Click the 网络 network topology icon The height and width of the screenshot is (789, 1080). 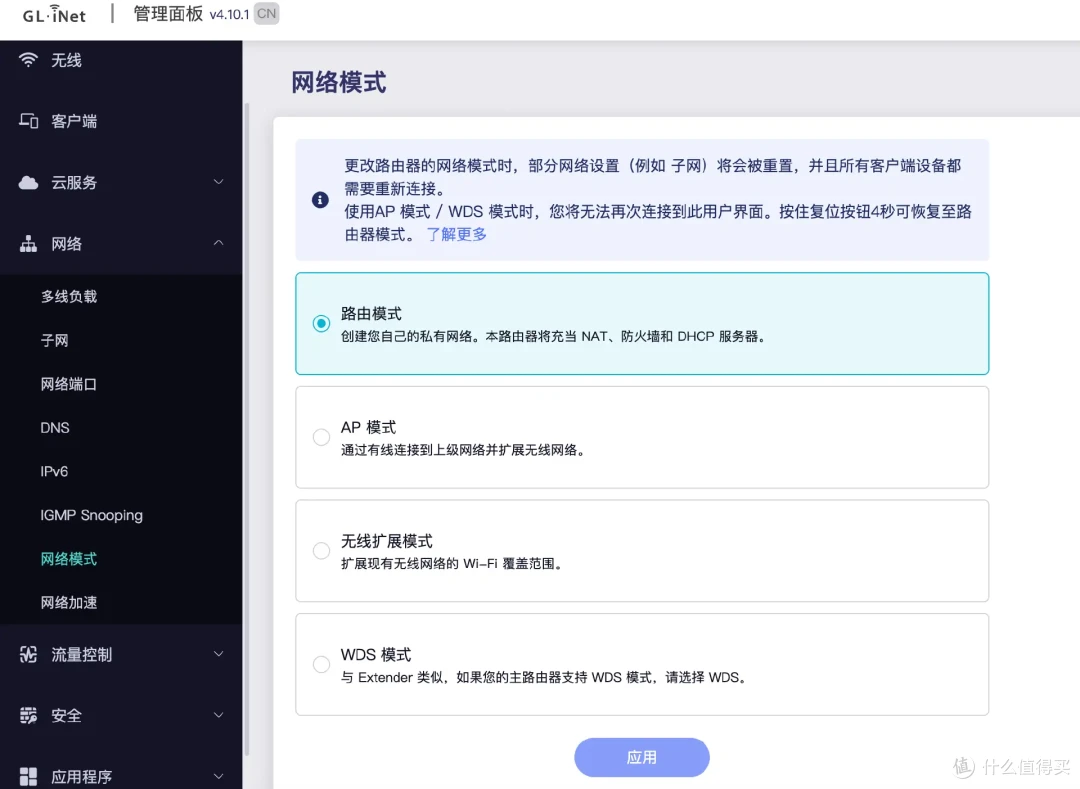28,244
